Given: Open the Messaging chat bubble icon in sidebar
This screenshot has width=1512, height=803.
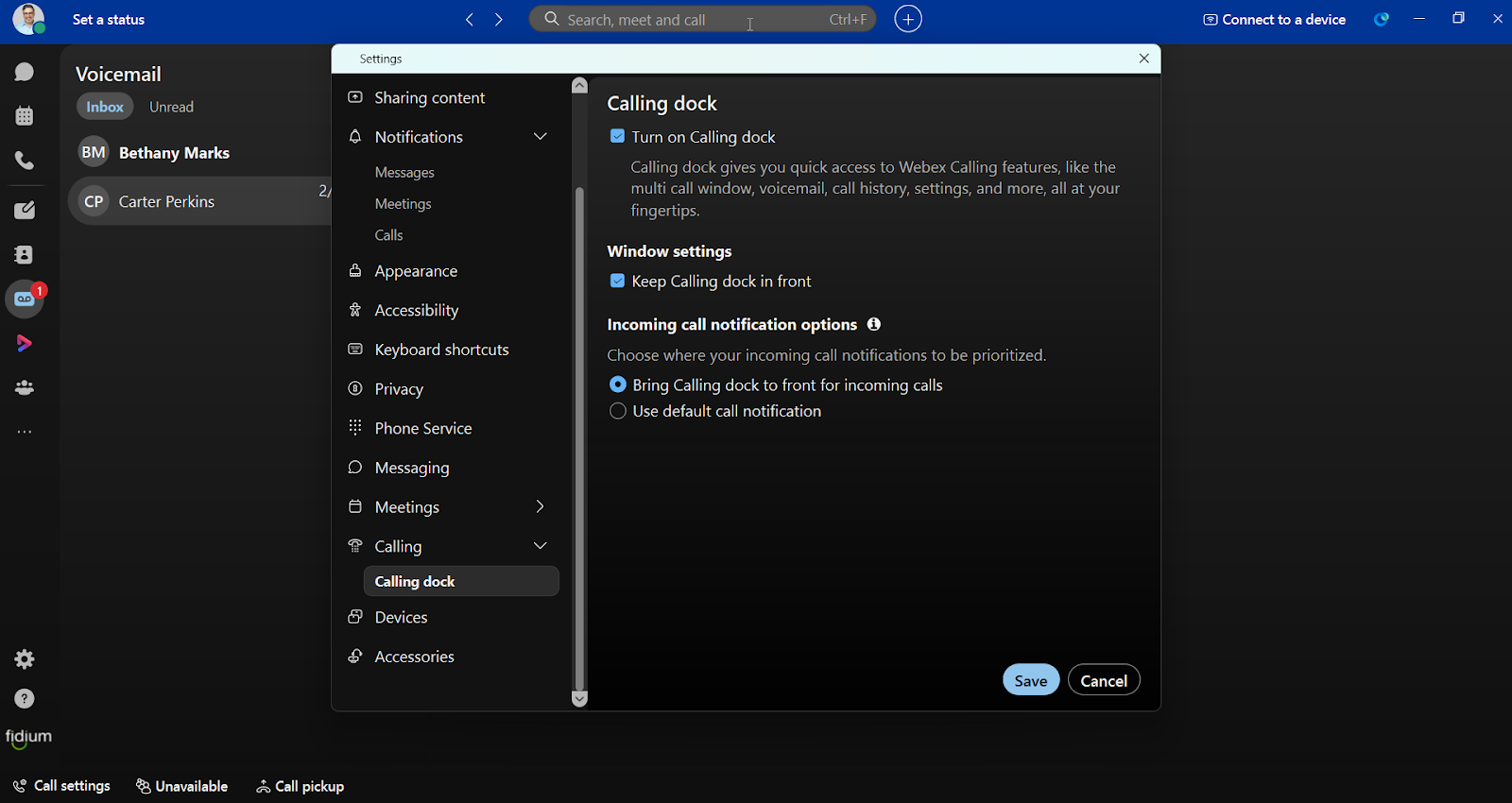Looking at the screenshot, I should [25, 72].
